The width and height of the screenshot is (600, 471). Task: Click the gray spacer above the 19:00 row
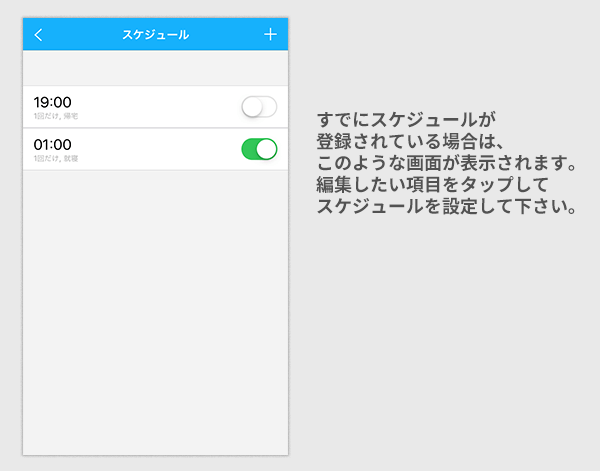coord(155,68)
